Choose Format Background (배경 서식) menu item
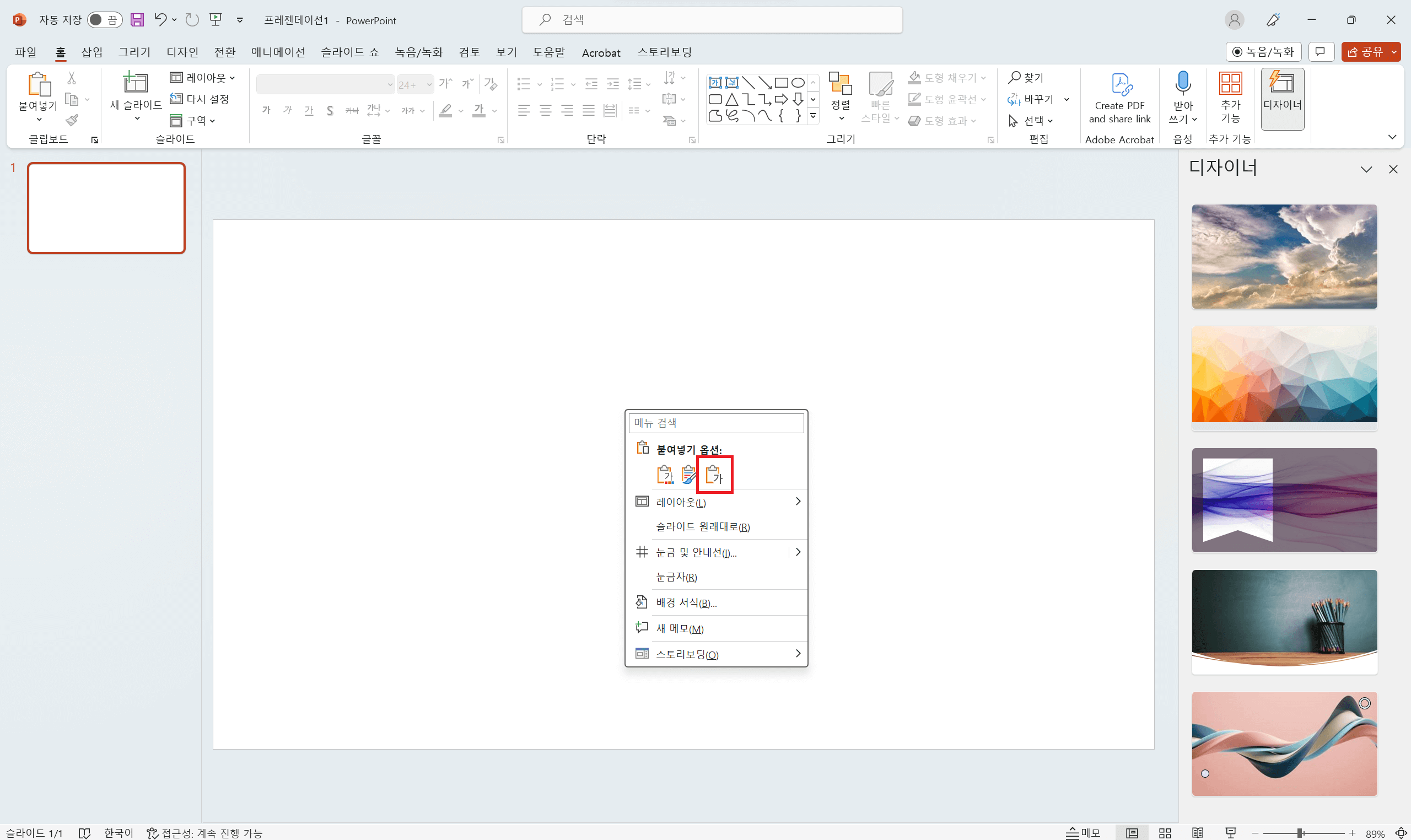The image size is (1411, 840). 686,602
